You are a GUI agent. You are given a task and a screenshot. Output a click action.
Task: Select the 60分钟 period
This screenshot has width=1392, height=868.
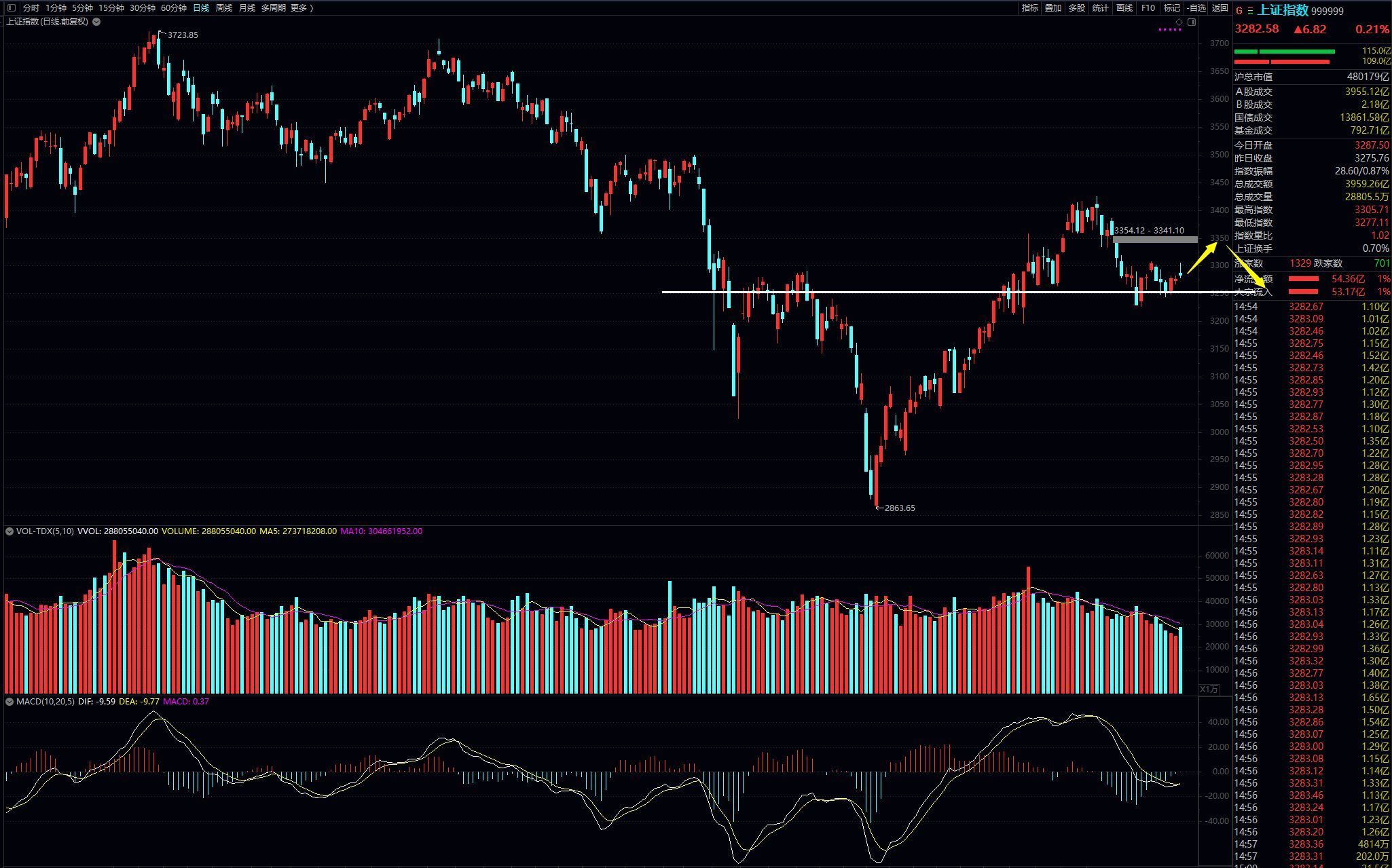pos(174,8)
